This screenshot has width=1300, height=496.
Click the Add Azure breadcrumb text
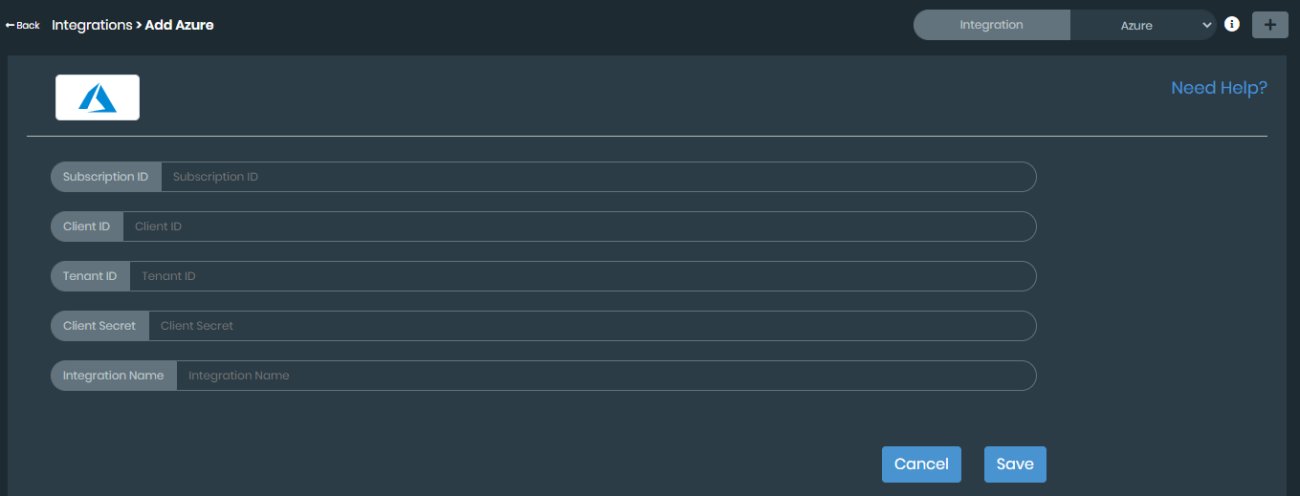point(179,25)
